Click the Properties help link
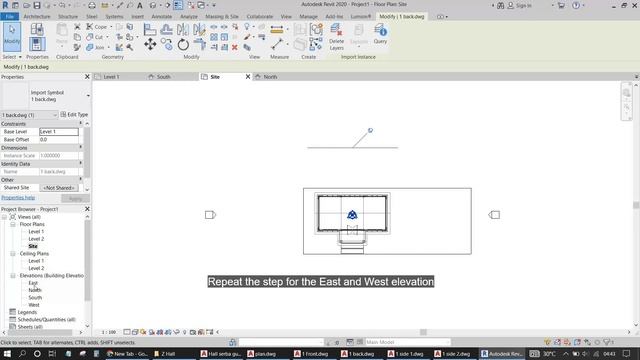The image size is (640, 360). pos(18,198)
